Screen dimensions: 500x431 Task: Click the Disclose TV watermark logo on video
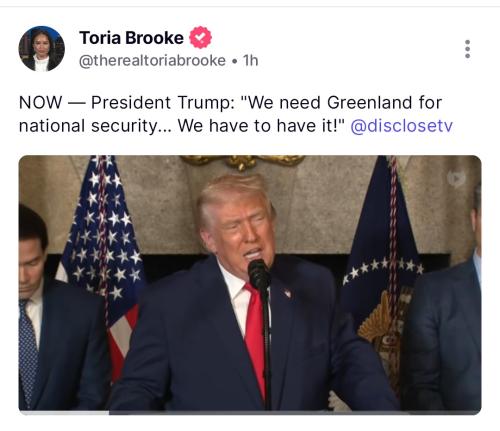coord(456,178)
